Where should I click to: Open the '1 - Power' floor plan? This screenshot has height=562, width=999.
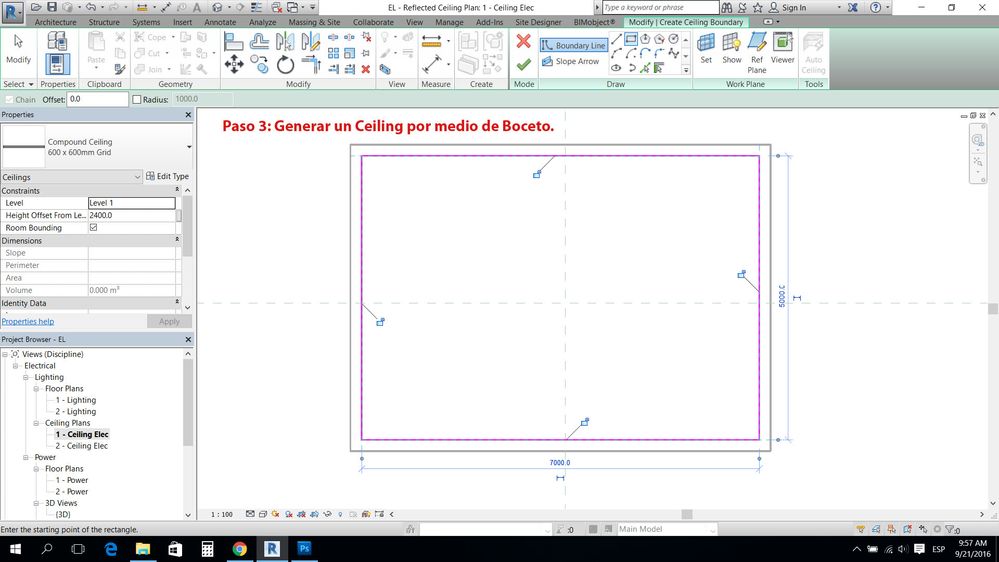tap(71, 480)
